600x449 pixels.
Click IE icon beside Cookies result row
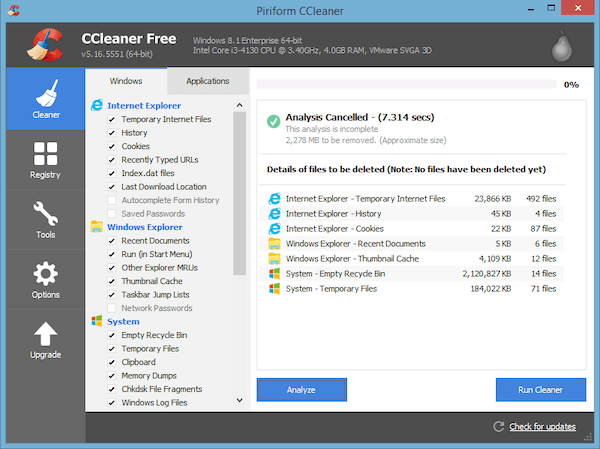274,229
